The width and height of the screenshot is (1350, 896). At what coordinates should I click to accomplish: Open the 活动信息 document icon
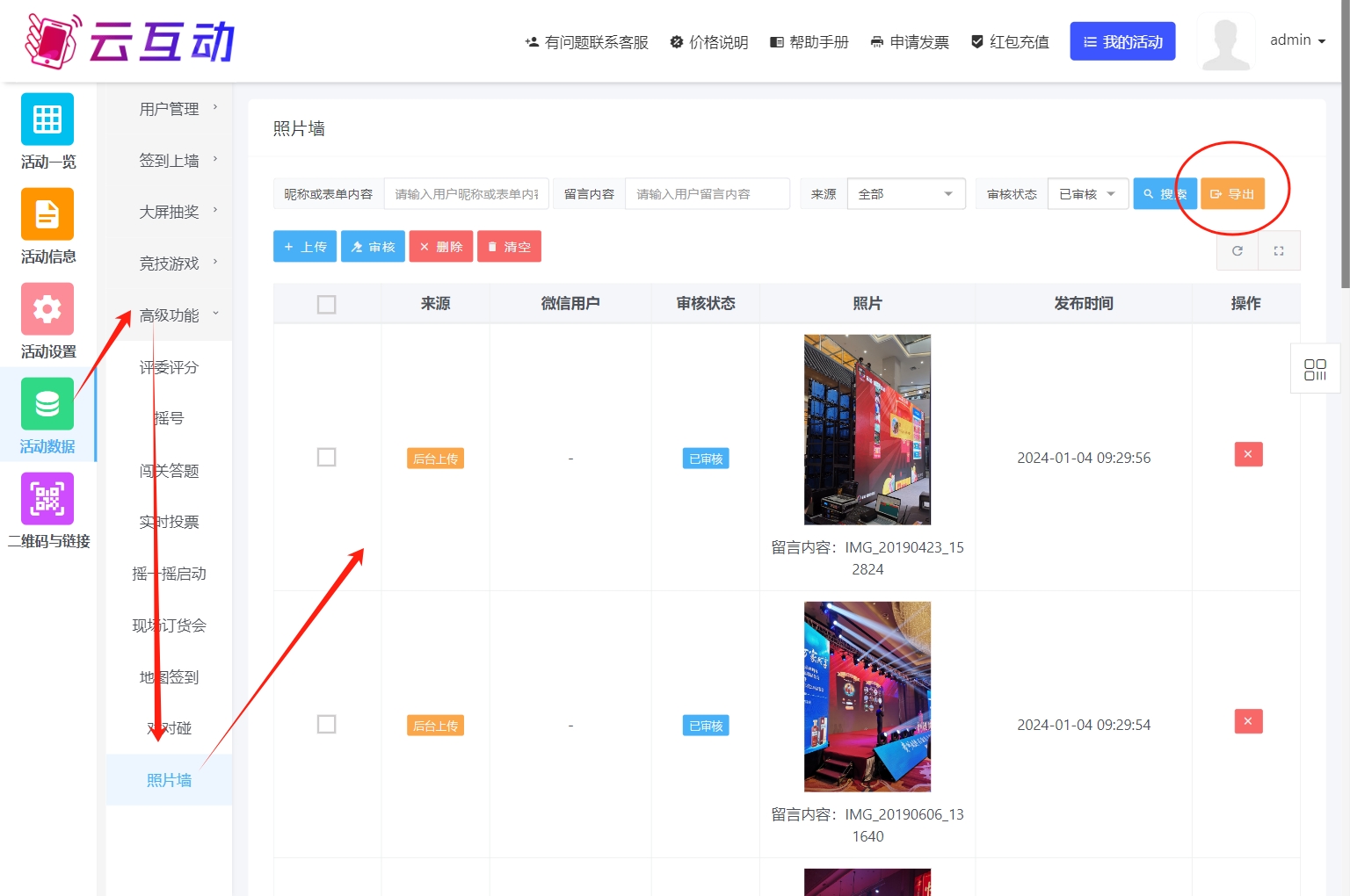[x=47, y=214]
